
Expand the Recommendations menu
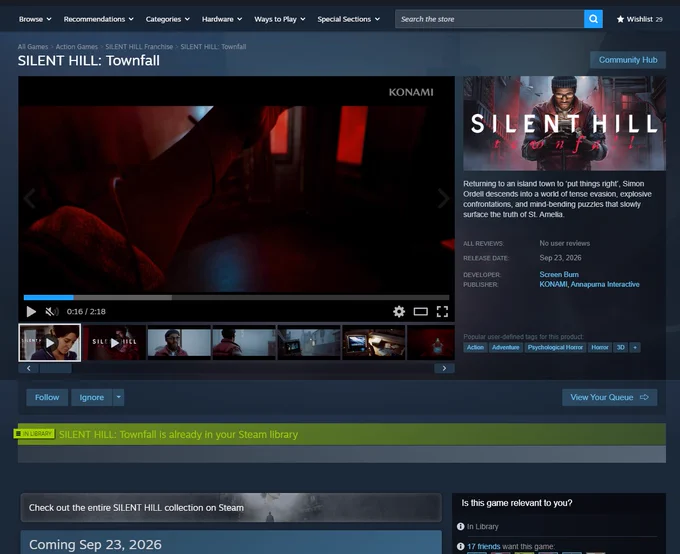point(98,19)
